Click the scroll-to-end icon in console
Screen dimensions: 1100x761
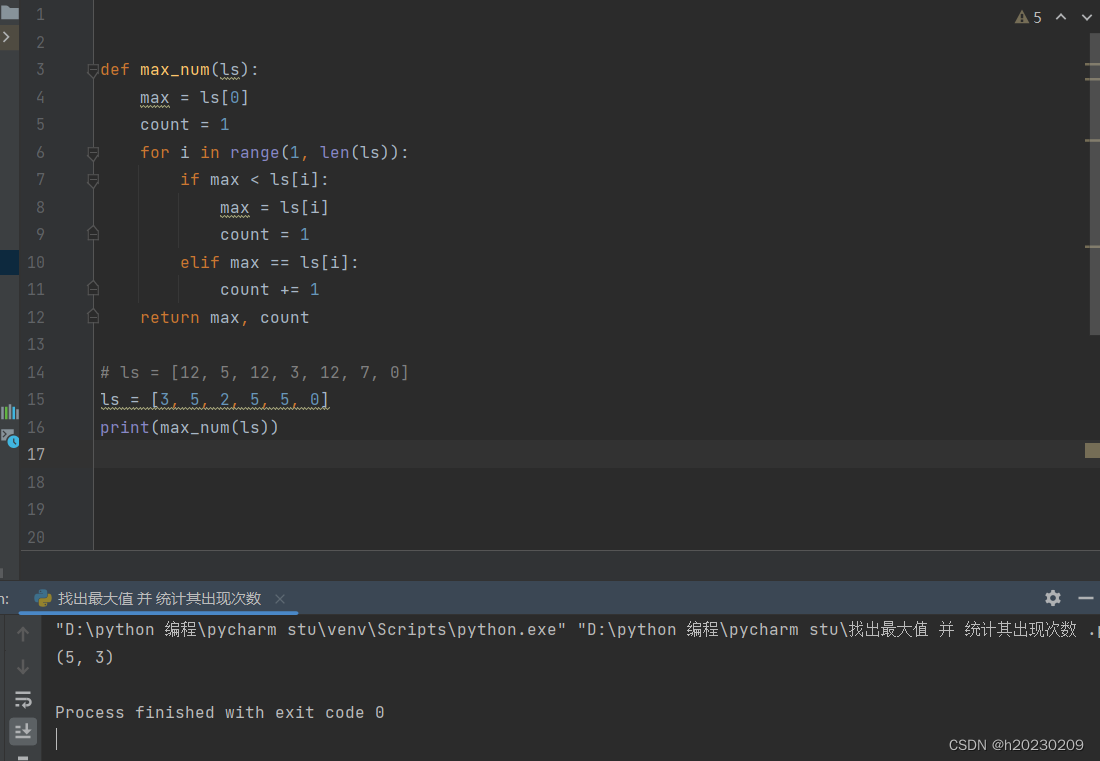pos(23,732)
